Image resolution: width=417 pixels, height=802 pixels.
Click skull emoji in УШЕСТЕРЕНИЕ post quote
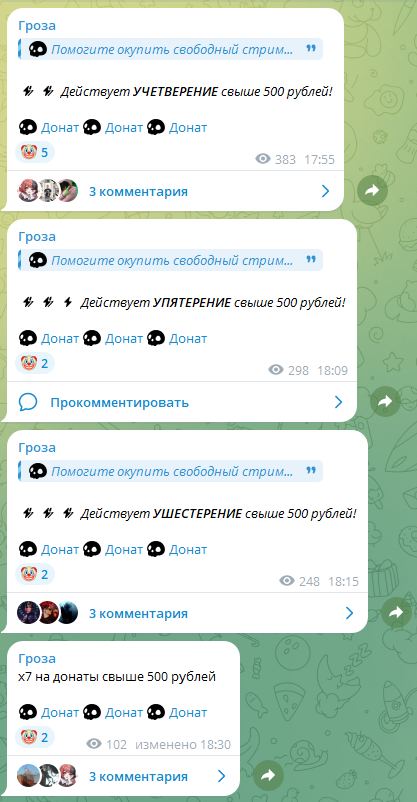click(37, 471)
